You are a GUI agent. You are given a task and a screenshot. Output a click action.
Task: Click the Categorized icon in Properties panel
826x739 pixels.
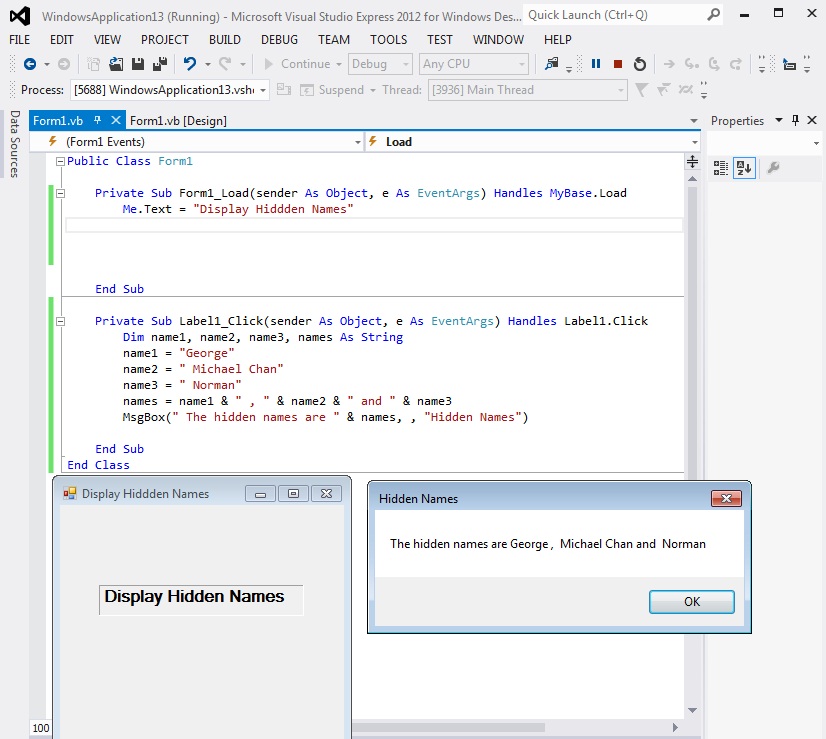(x=721, y=168)
